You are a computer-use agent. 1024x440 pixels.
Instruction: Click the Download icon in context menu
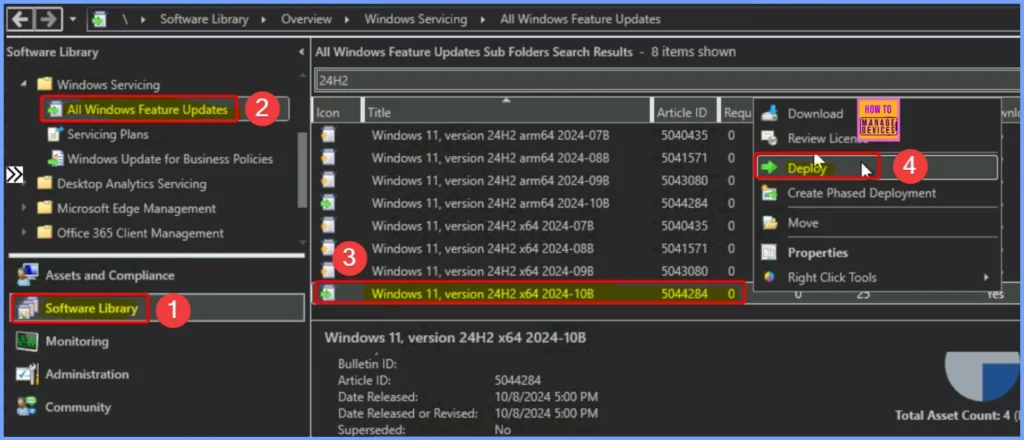[770, 114]
